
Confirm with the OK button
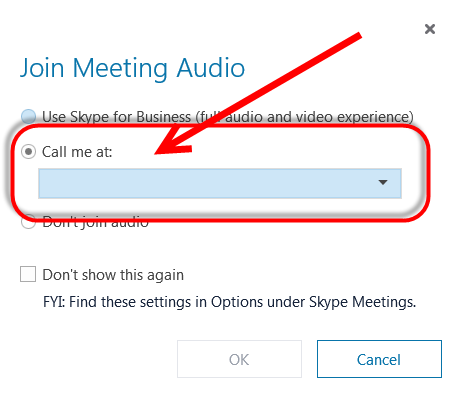coord(239,359)
